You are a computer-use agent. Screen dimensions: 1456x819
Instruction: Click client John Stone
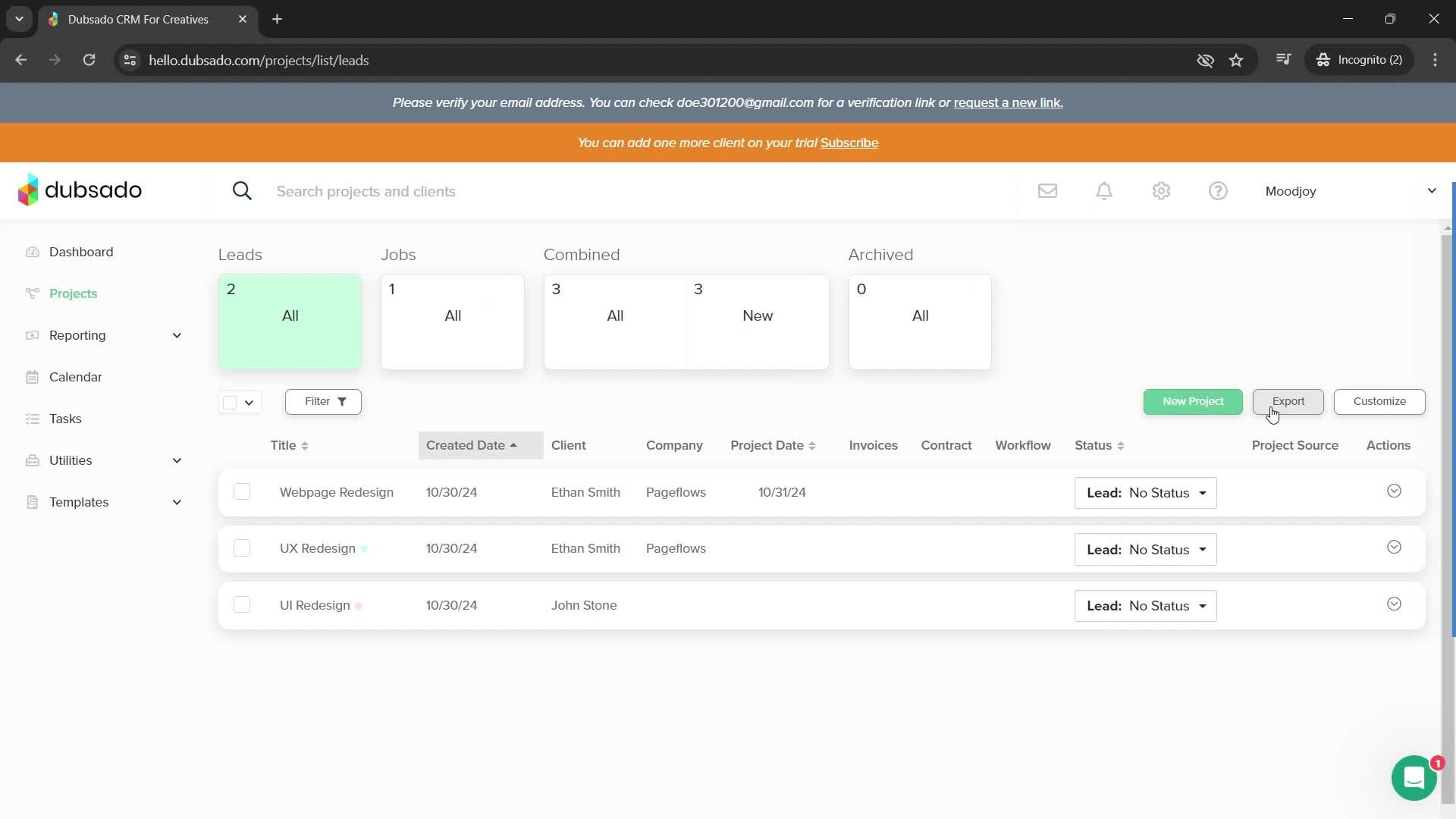tap(584, 605)
